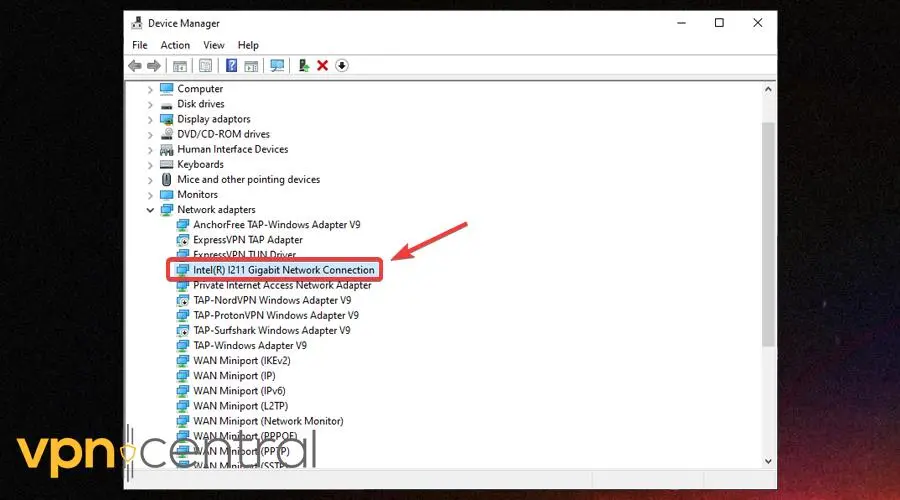The width and height of the screenshot is (900, 500).
Task: Select TAP-ProtonVPN Windows Adapter V9
Action: pos(276,315)
